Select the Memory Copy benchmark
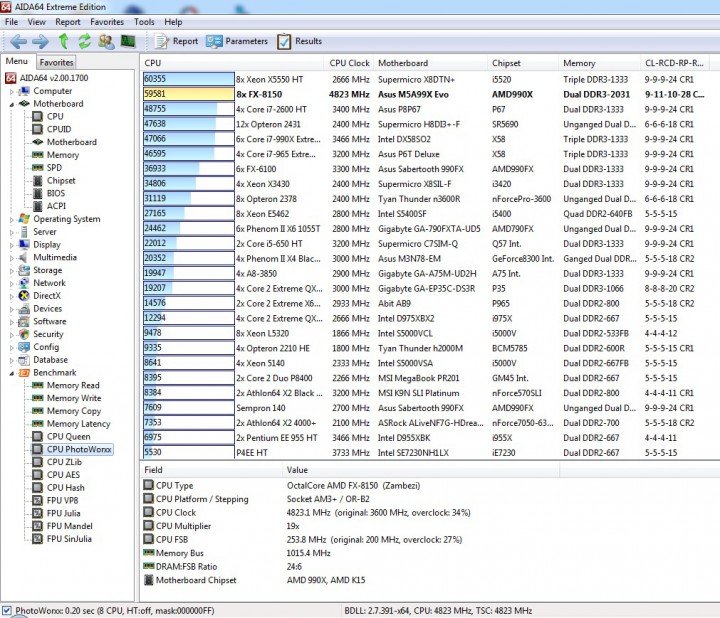720x618 pixels. 74,411
